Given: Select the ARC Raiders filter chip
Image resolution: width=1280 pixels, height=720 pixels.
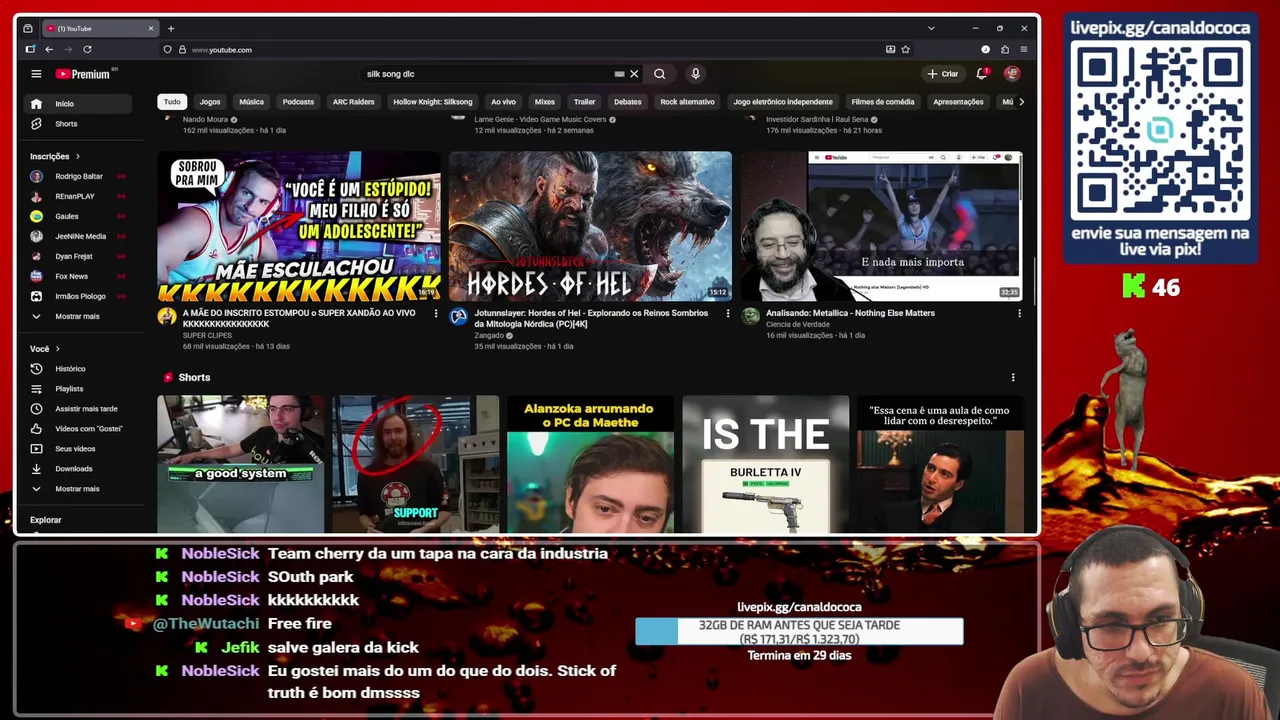Looking at the screenshot, I should click(x=354, y=102).
